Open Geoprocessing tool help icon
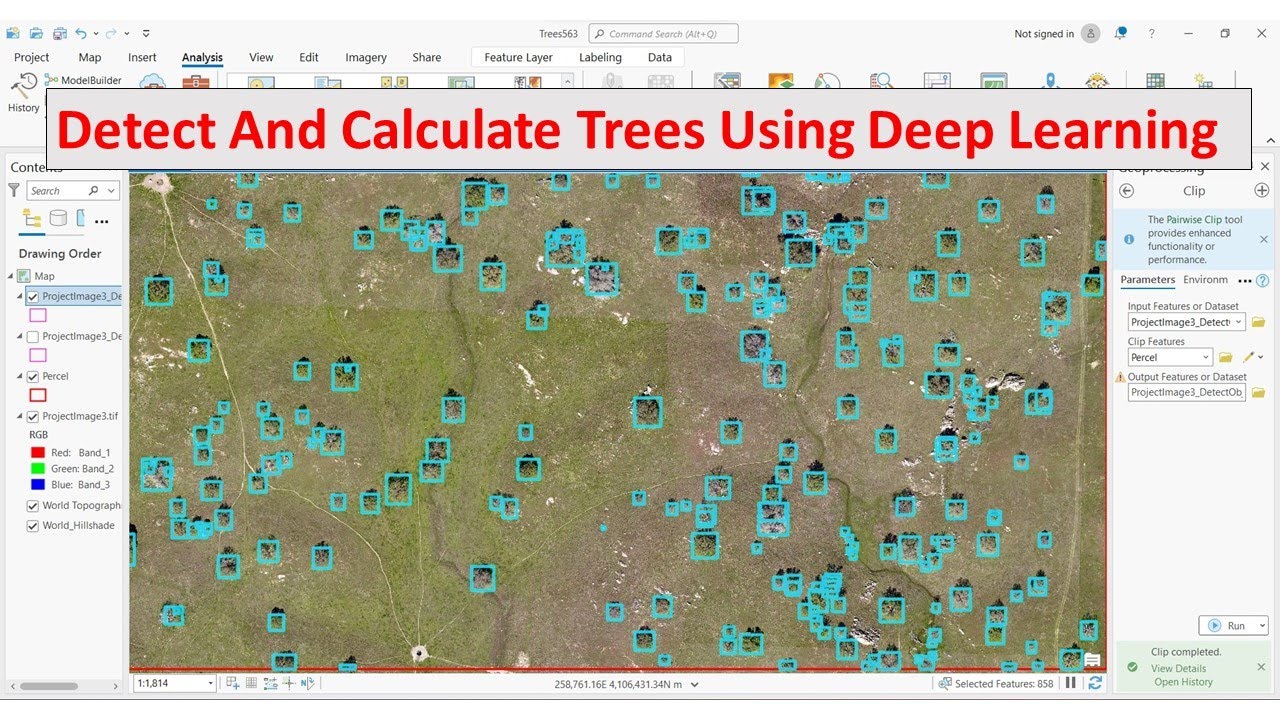 point(1263,280)
